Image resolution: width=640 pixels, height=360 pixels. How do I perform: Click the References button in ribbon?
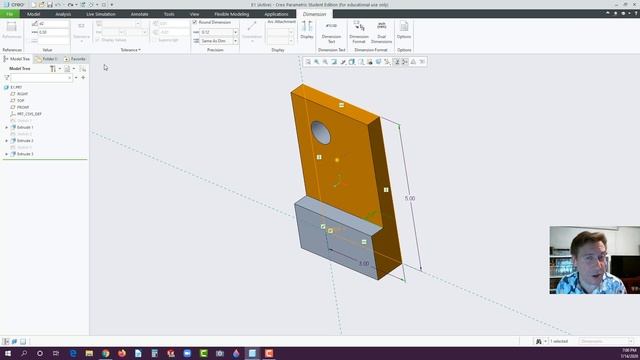coord(12,30)
